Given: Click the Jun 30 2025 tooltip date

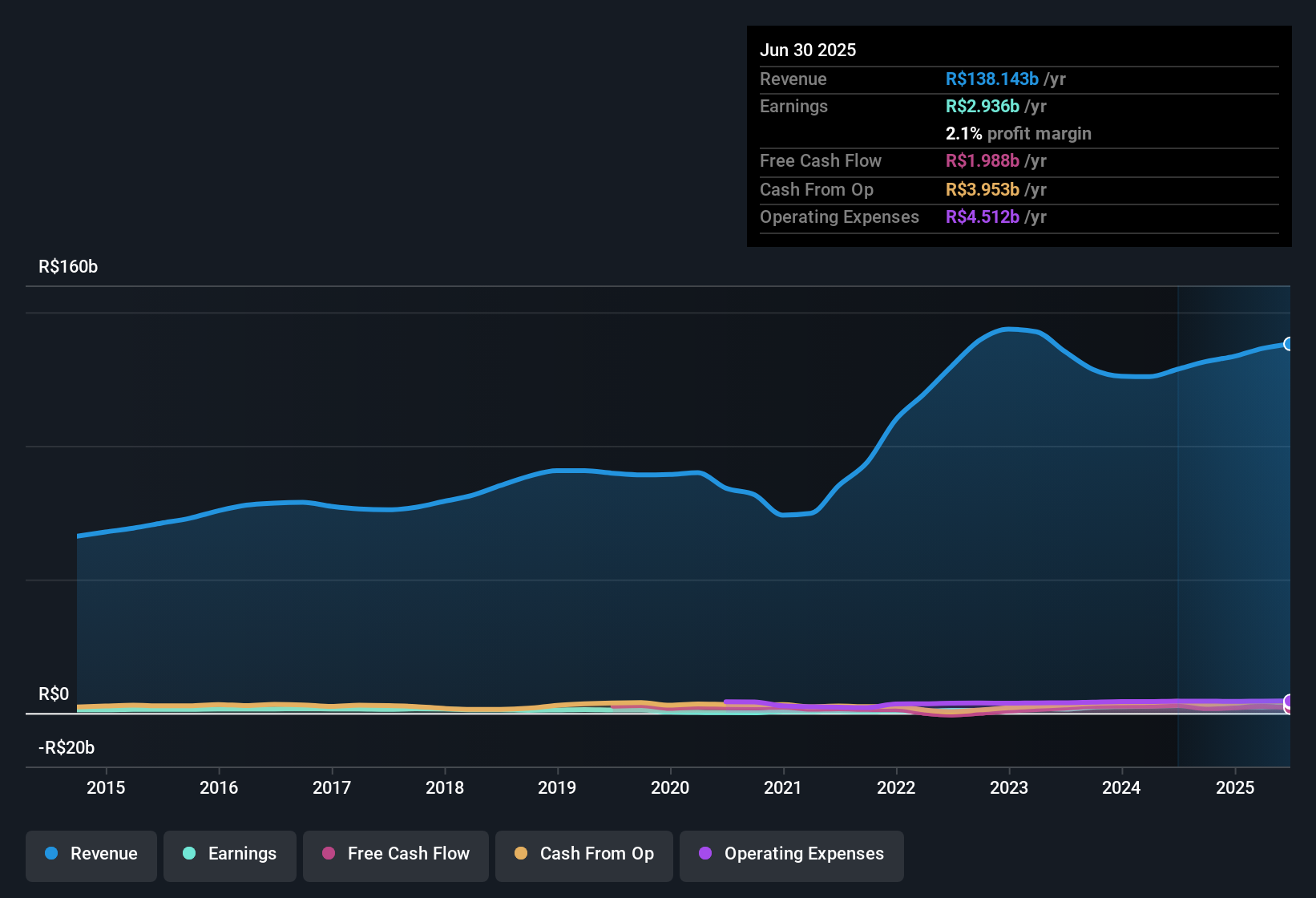Looking at the screenshot, I should point(808,50).
